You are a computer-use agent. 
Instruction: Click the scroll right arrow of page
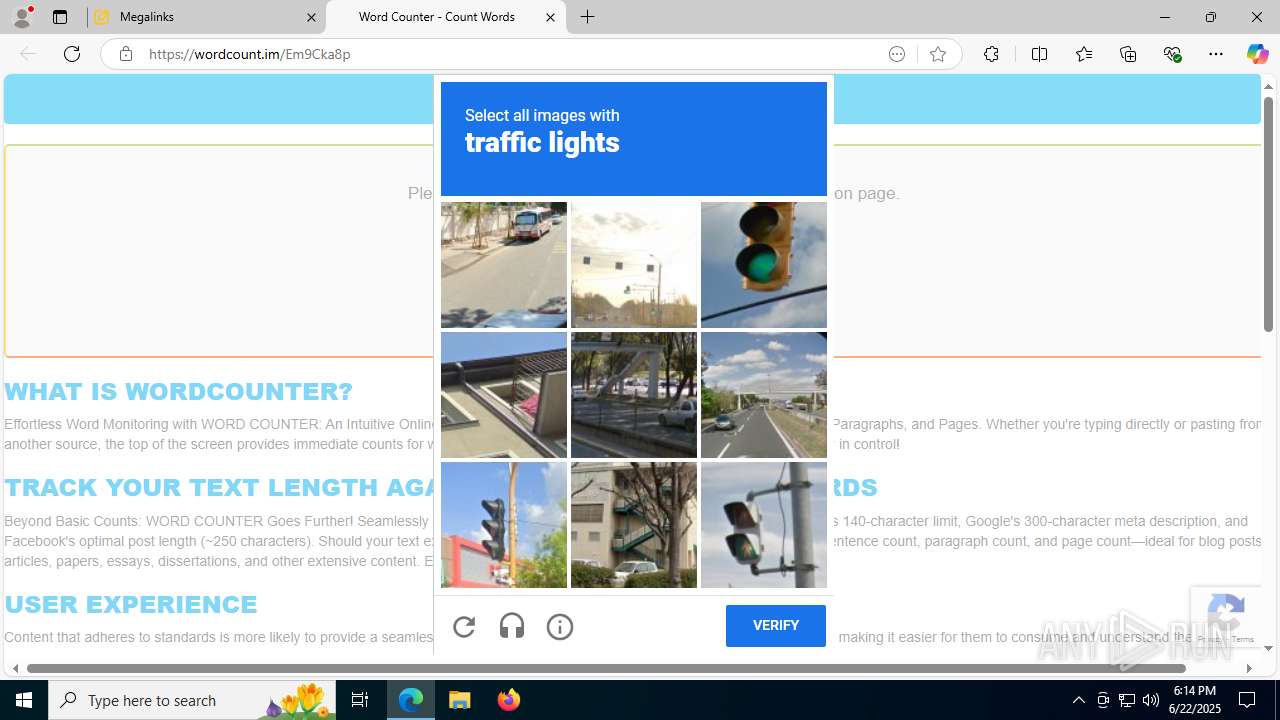point(1248,668)
